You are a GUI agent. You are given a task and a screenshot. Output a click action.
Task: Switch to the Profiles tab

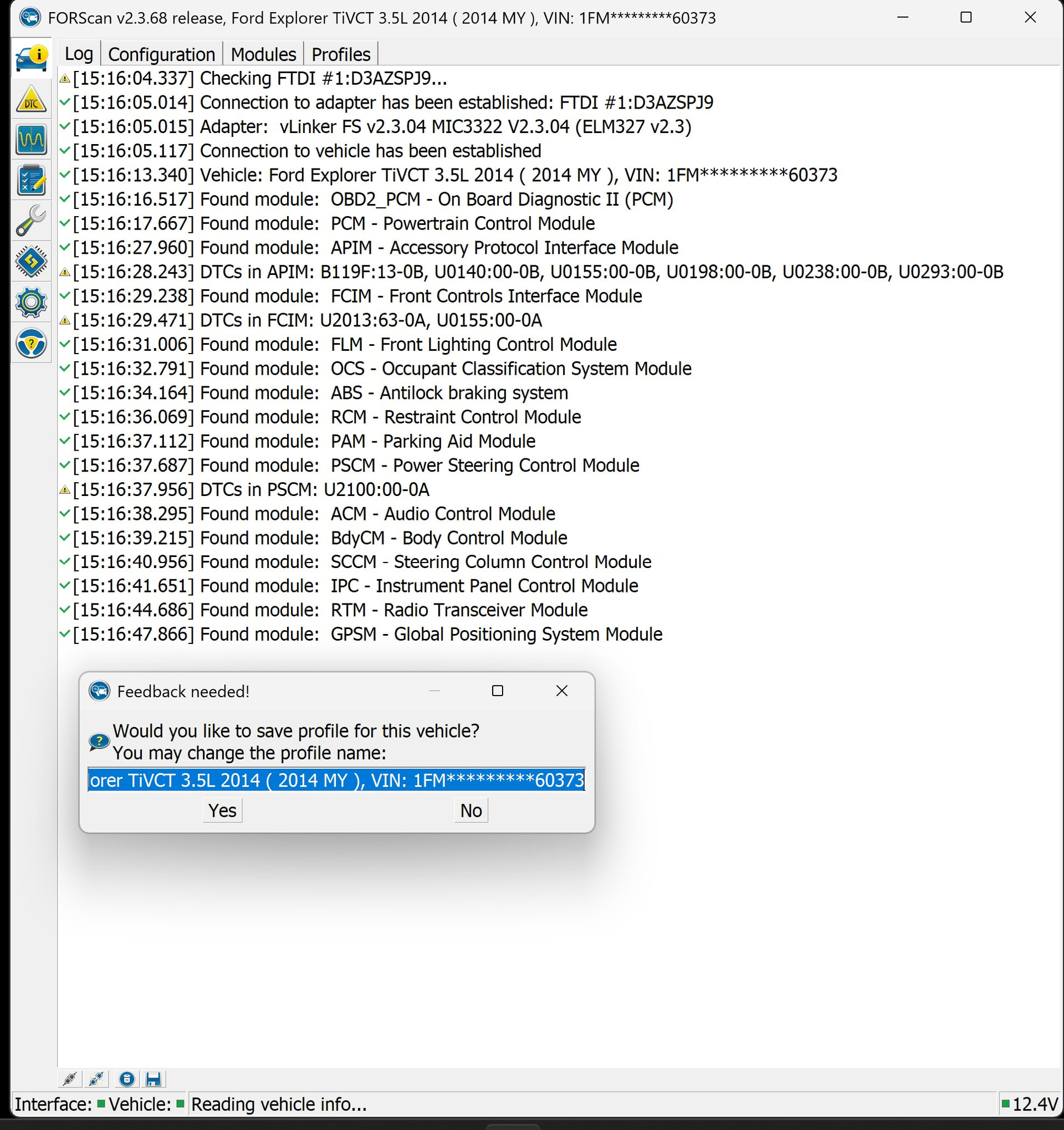click(340, 54)
